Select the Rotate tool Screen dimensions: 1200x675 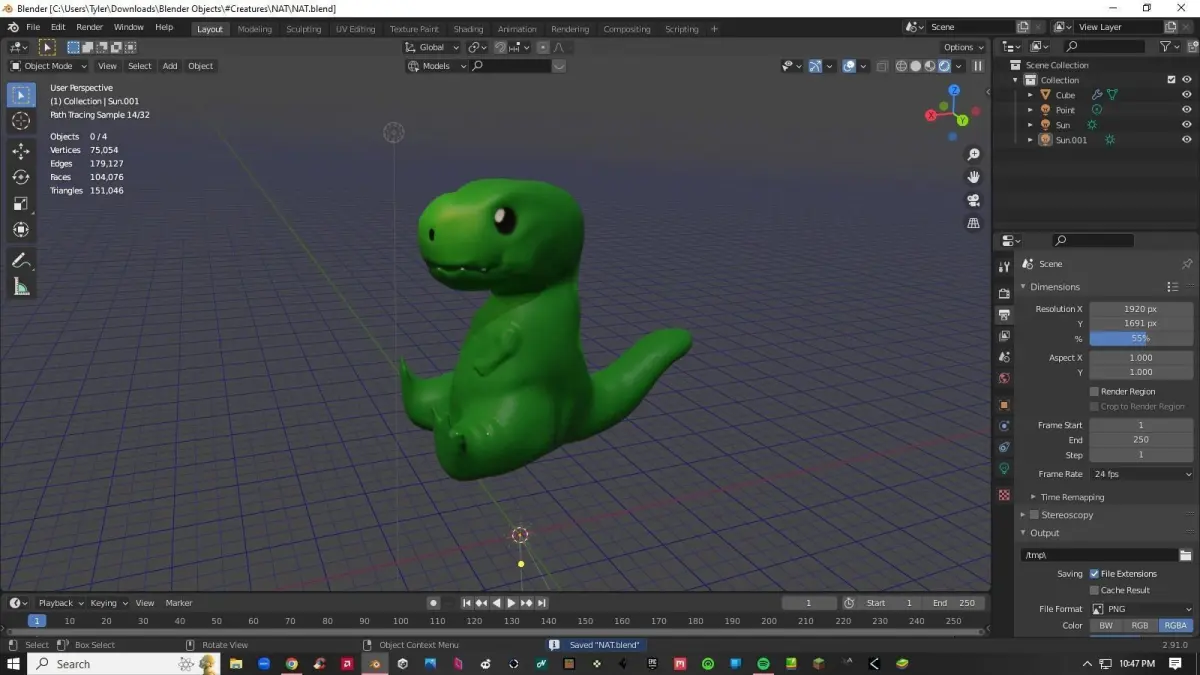pos(21,177)
